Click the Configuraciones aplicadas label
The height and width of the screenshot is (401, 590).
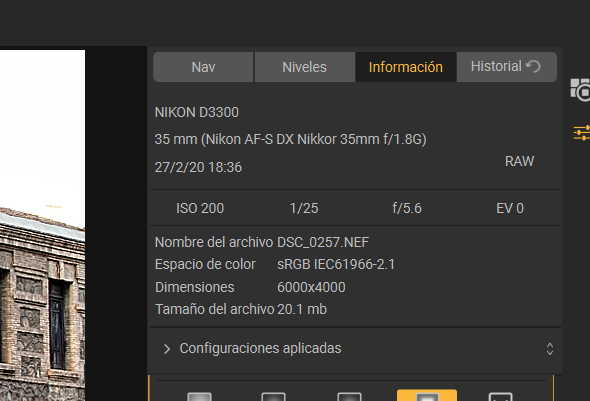click(260, 348)
